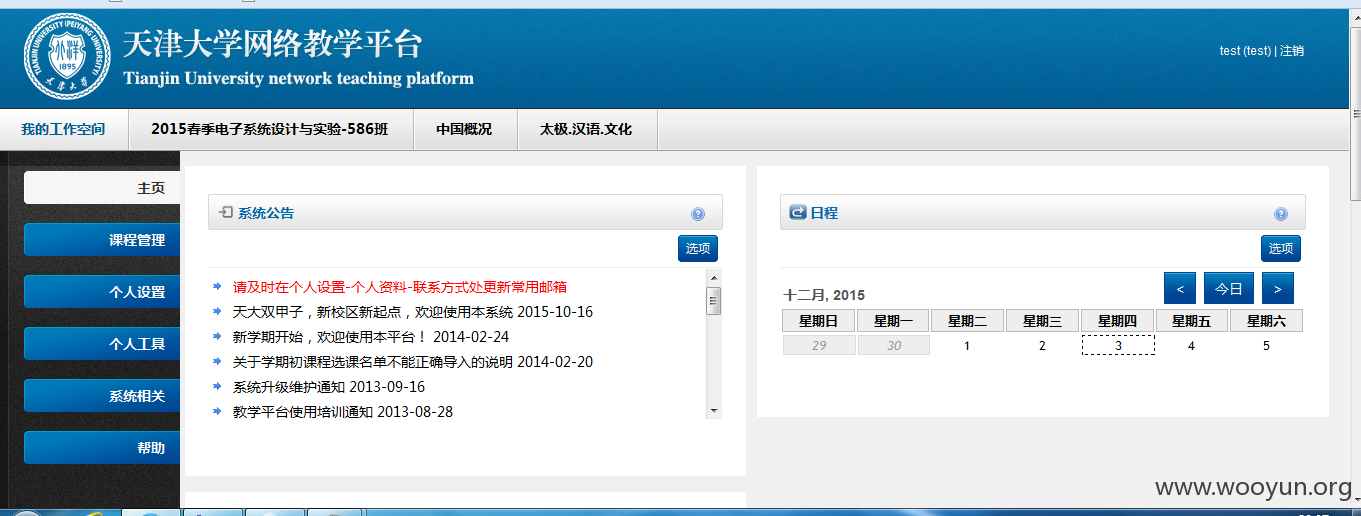The image size is (1361, 516).
Task: Click 选项 button in 日程 panel
Action: 1281,248
